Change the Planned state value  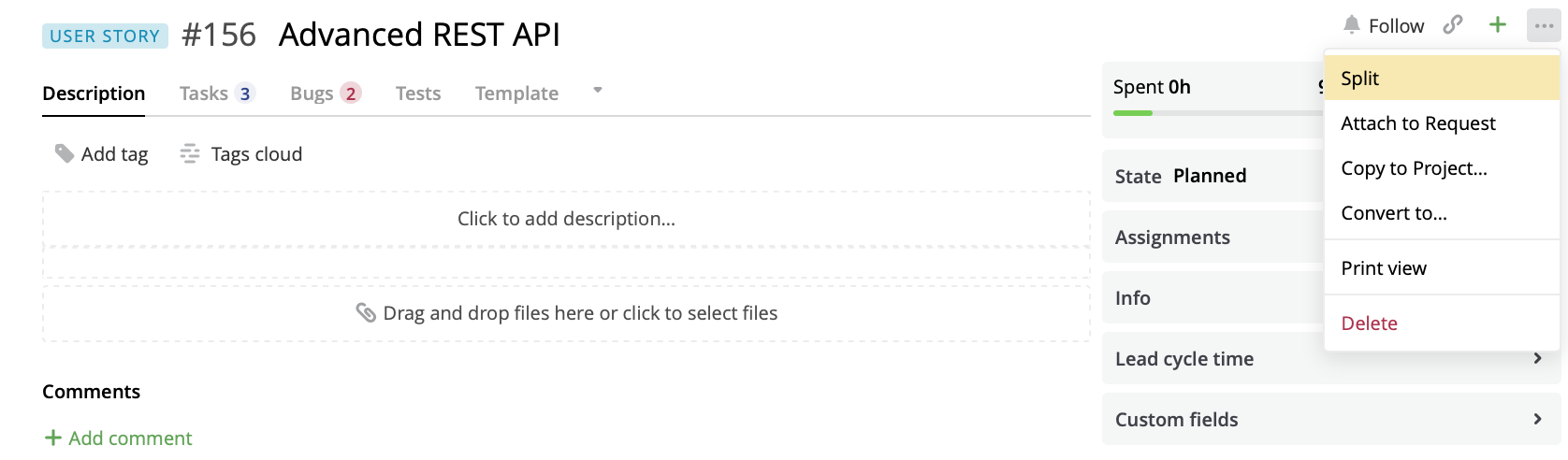(x=1210, y=176)
